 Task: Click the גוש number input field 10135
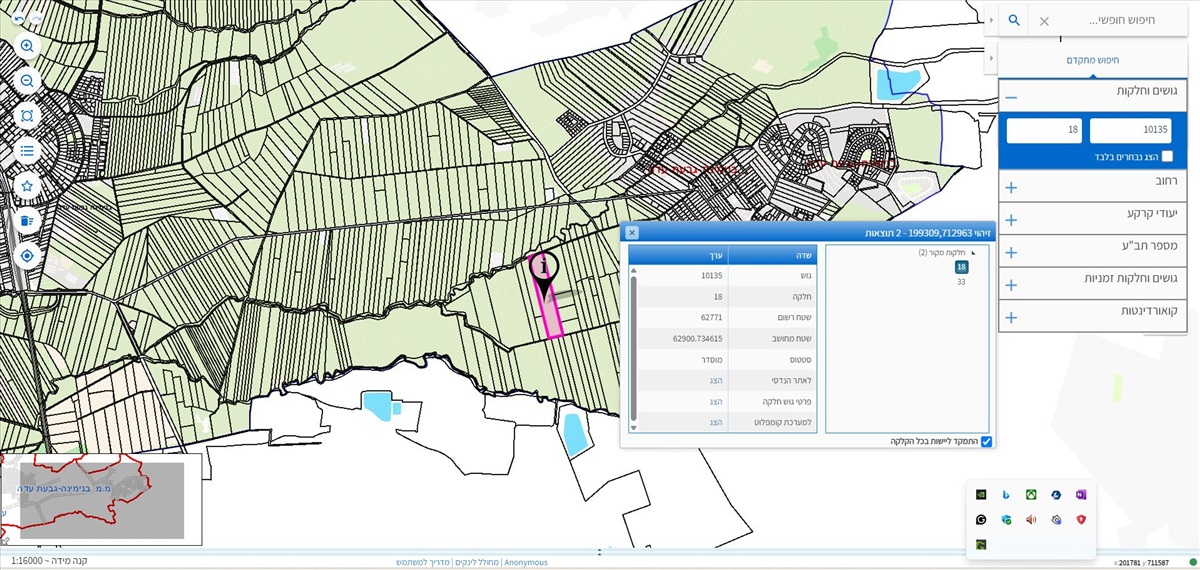(1130, 130)
